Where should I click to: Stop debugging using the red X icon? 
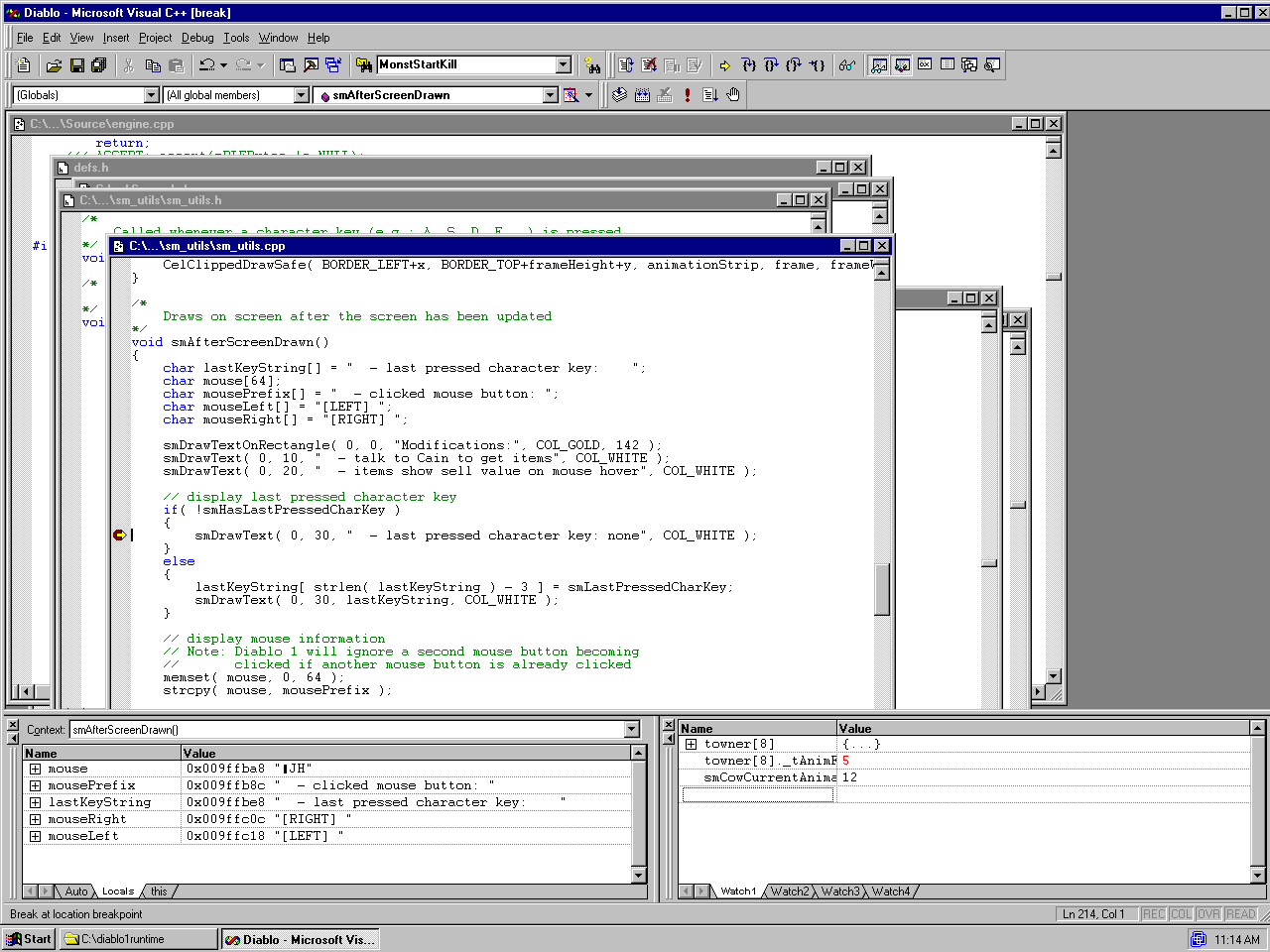649,65
